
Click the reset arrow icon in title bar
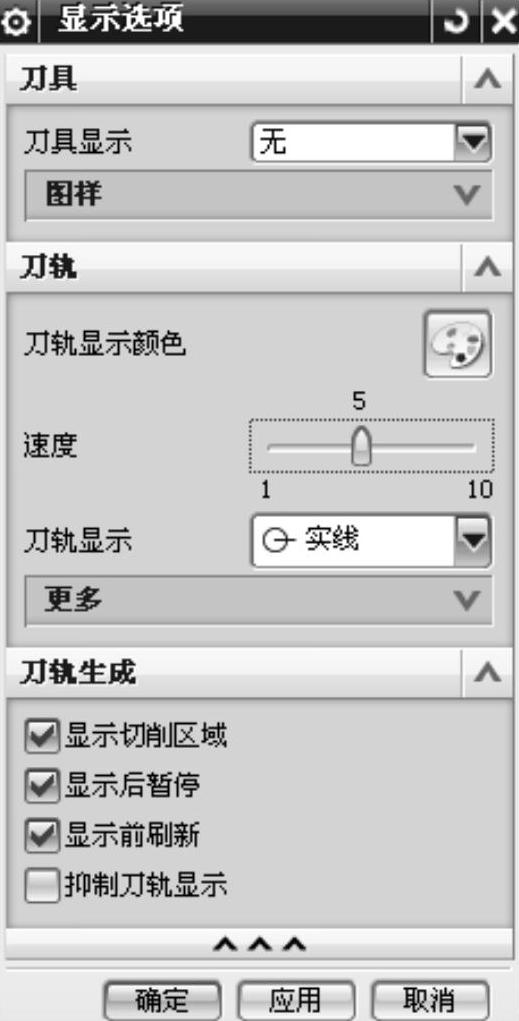pyautogui.click(x=456, y=23)
